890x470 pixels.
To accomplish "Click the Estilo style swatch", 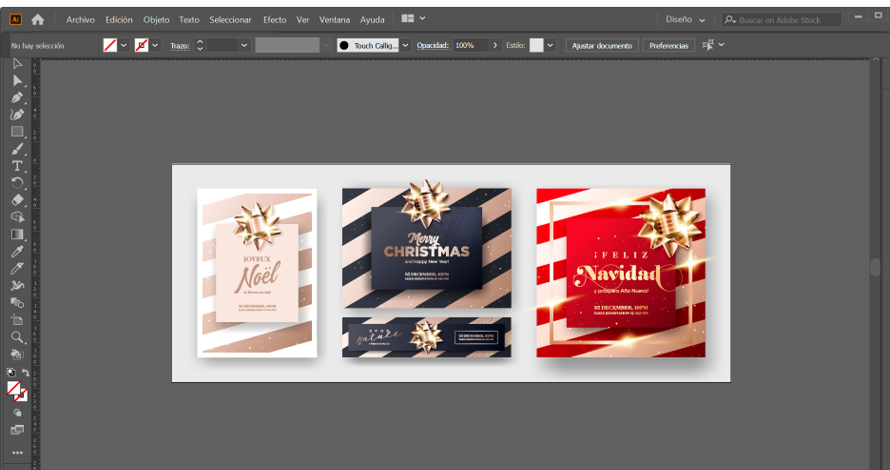I will (x=536, y=45).
